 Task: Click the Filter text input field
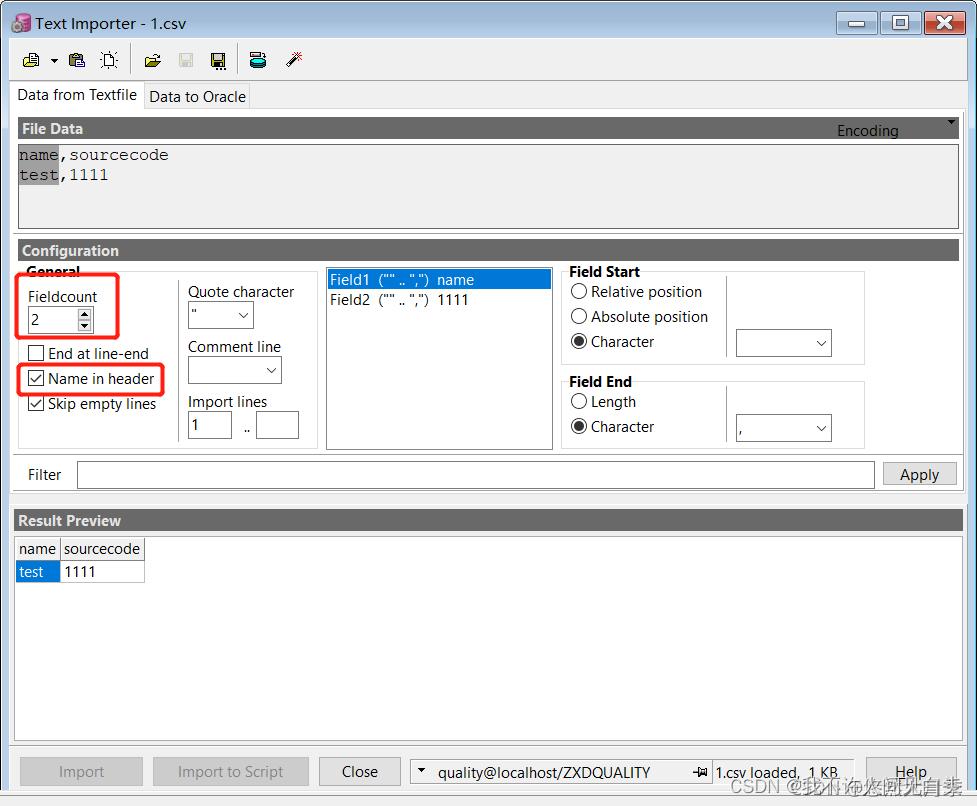point(475,475)
